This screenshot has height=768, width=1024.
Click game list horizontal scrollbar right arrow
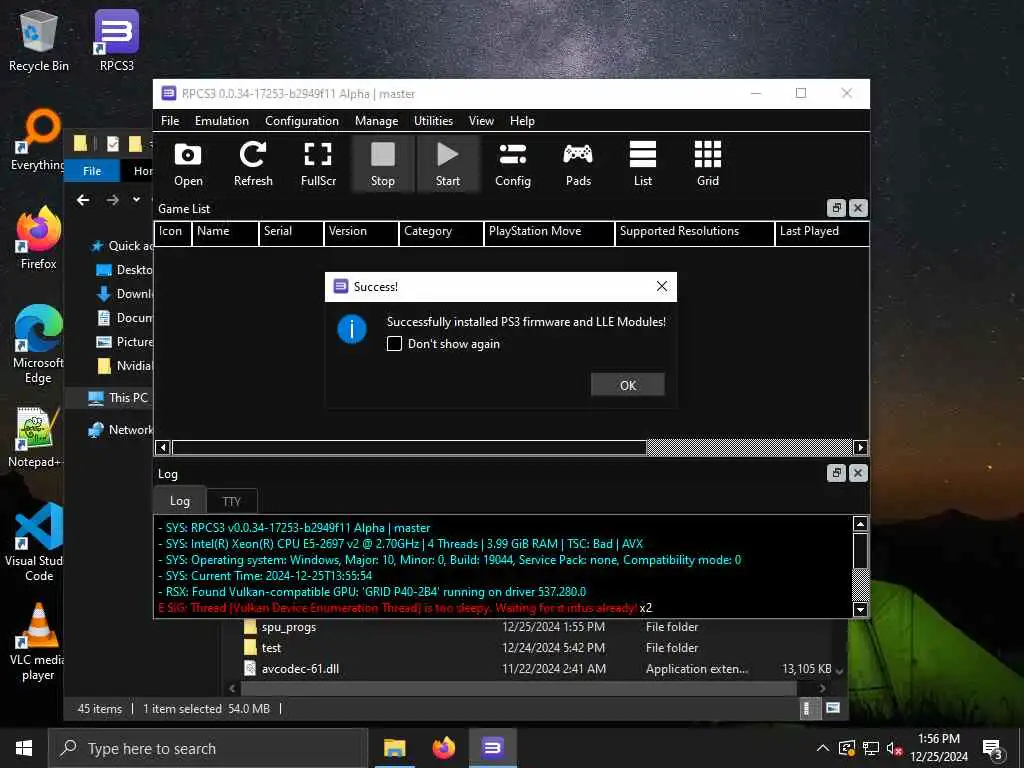coord(860,447)
